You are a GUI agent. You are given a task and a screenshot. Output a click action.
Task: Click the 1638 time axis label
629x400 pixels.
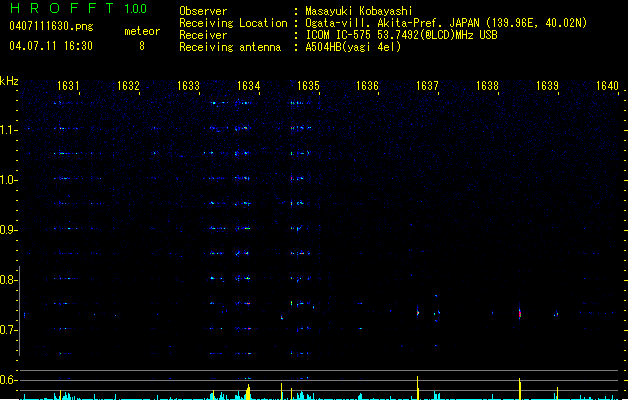point(487,86)
